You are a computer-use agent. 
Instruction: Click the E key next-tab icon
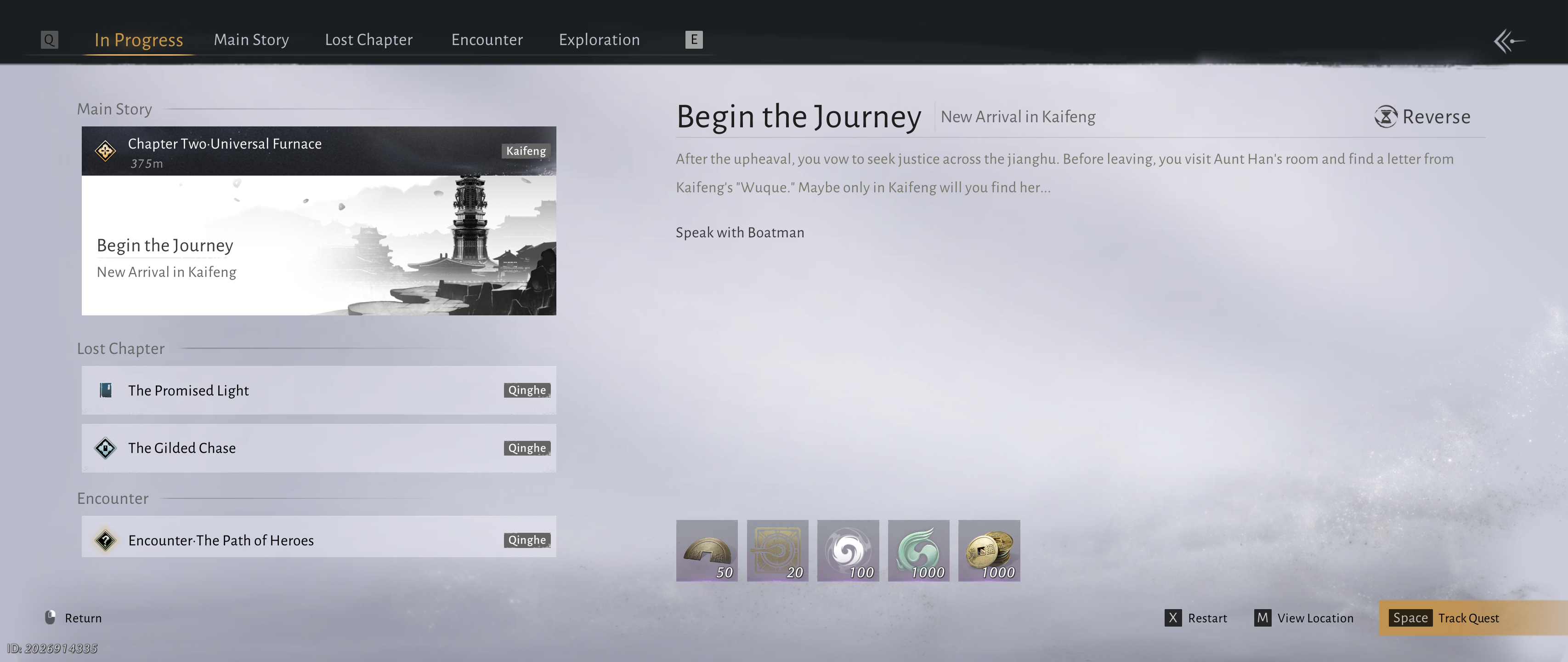point(693,40)
